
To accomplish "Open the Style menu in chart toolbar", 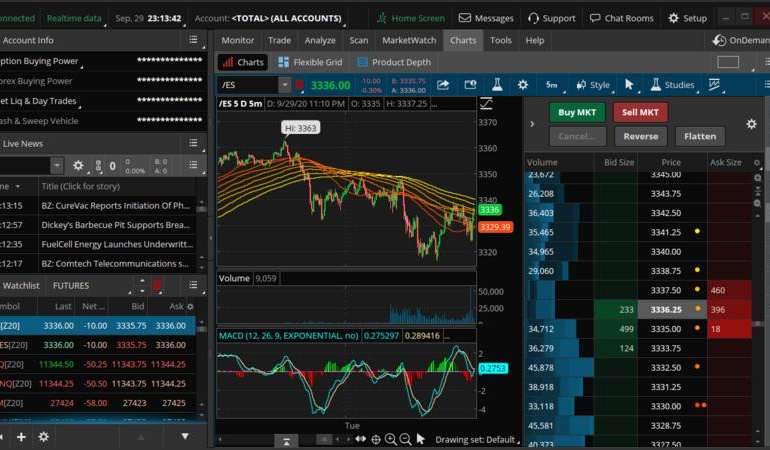I will [x=593, y=85].
